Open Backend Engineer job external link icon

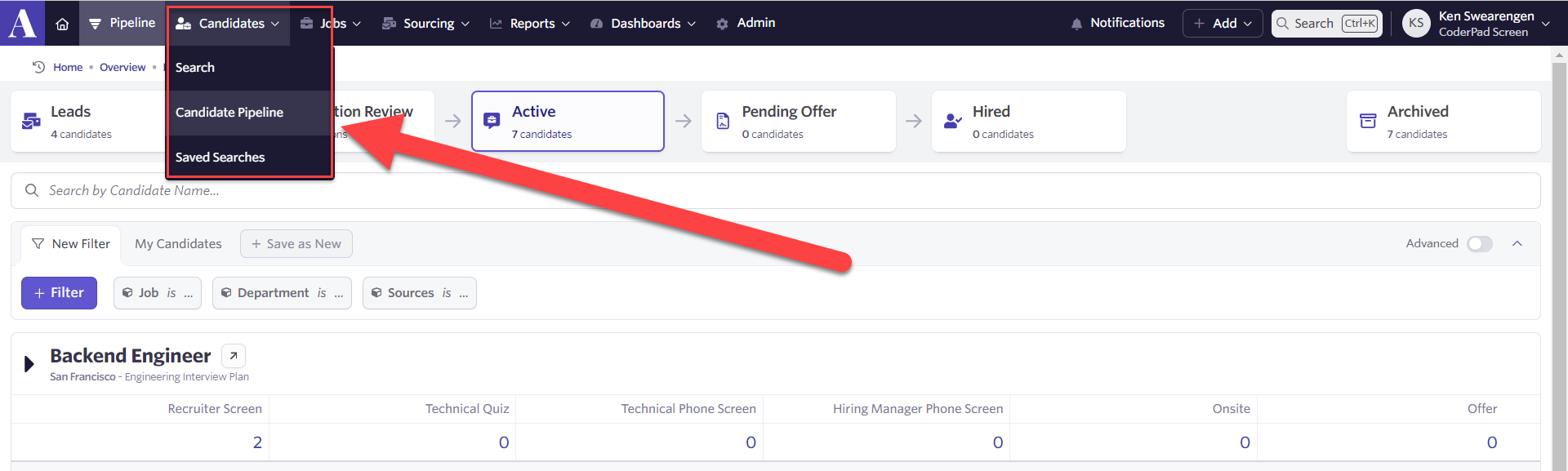tap(233, 356)
